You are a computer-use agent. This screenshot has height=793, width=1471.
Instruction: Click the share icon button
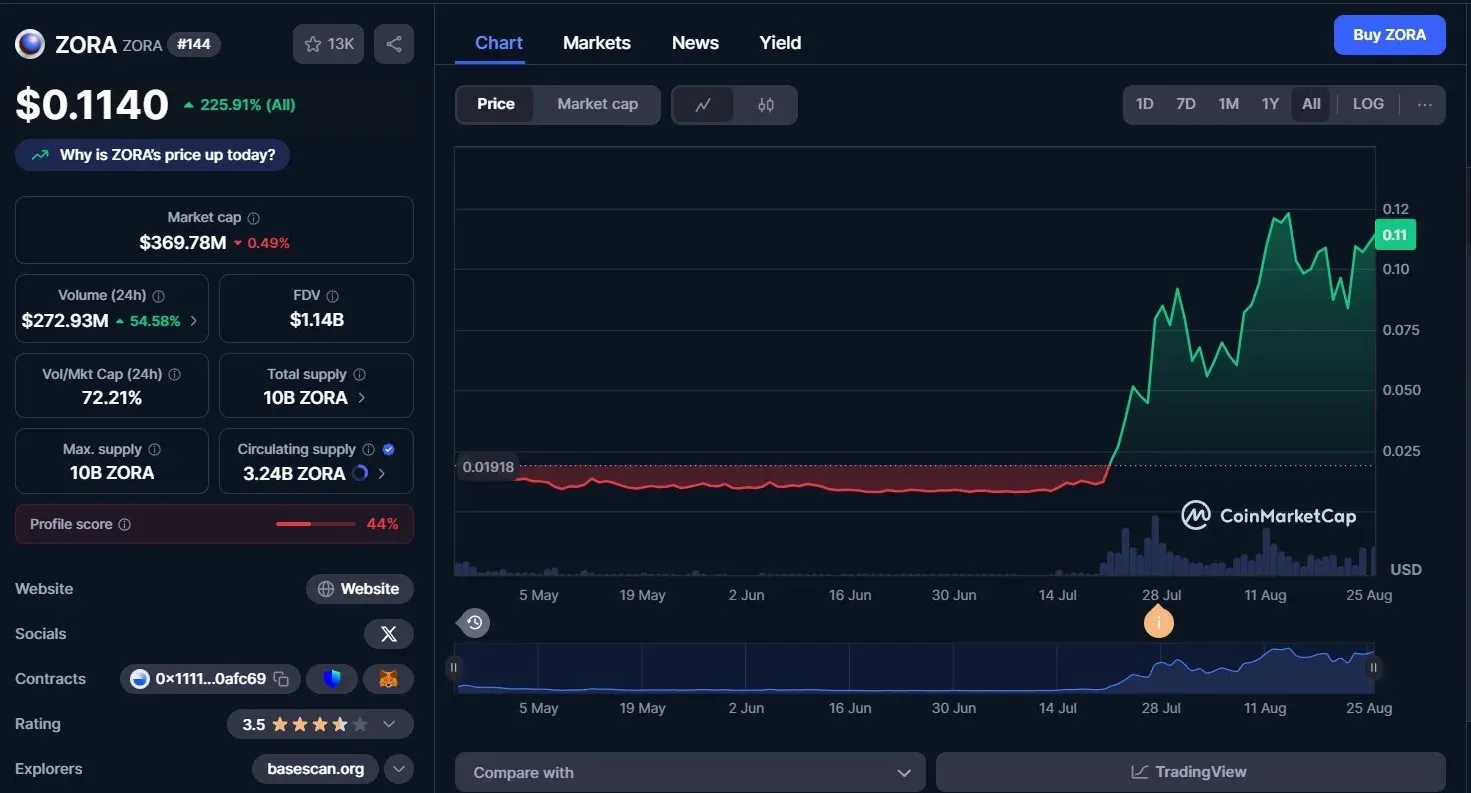394,44
